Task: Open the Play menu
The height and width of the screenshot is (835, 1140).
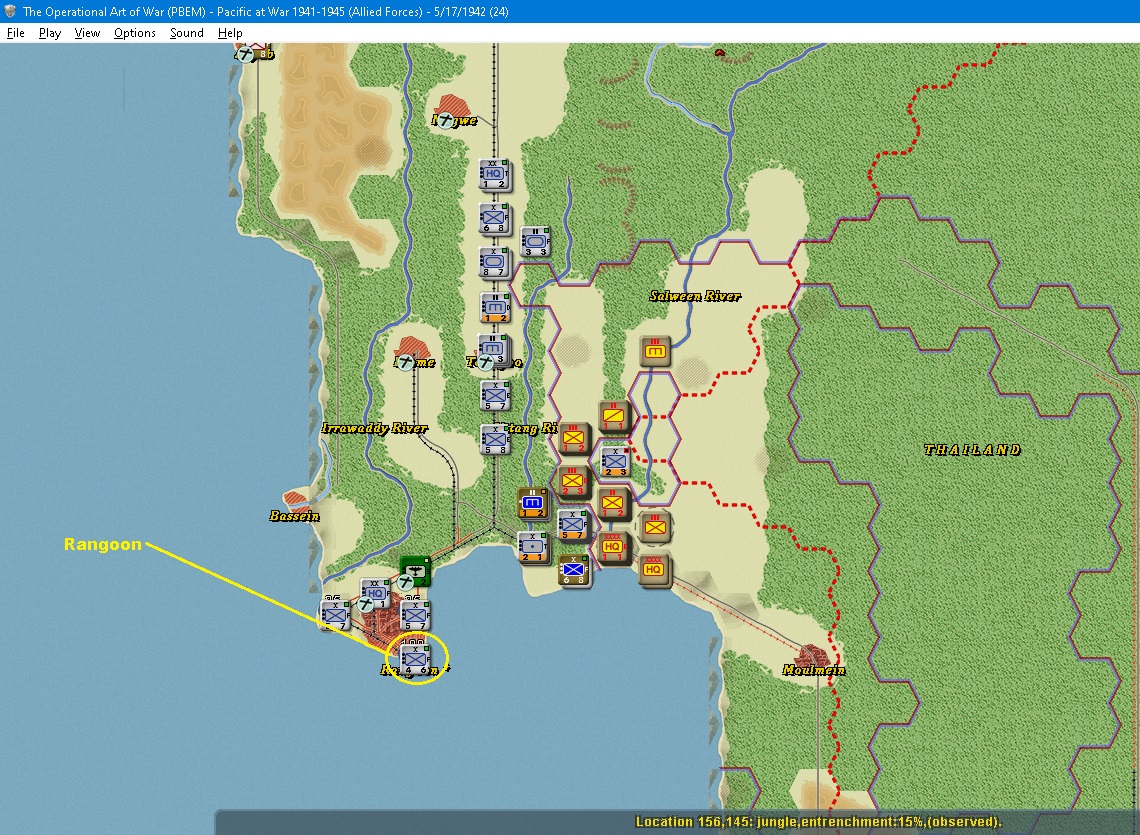Action: [49, 33]
